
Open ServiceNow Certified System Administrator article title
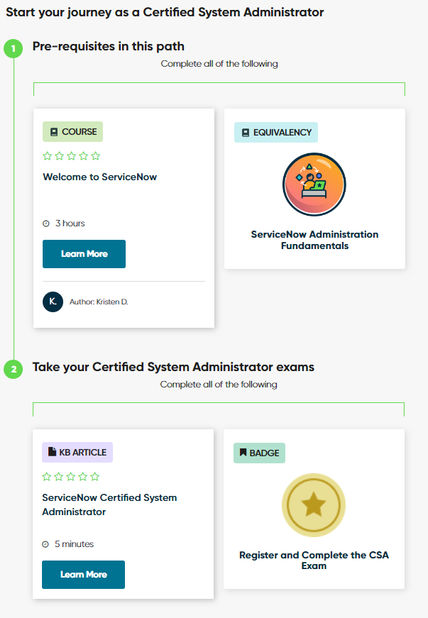[110, 504]
